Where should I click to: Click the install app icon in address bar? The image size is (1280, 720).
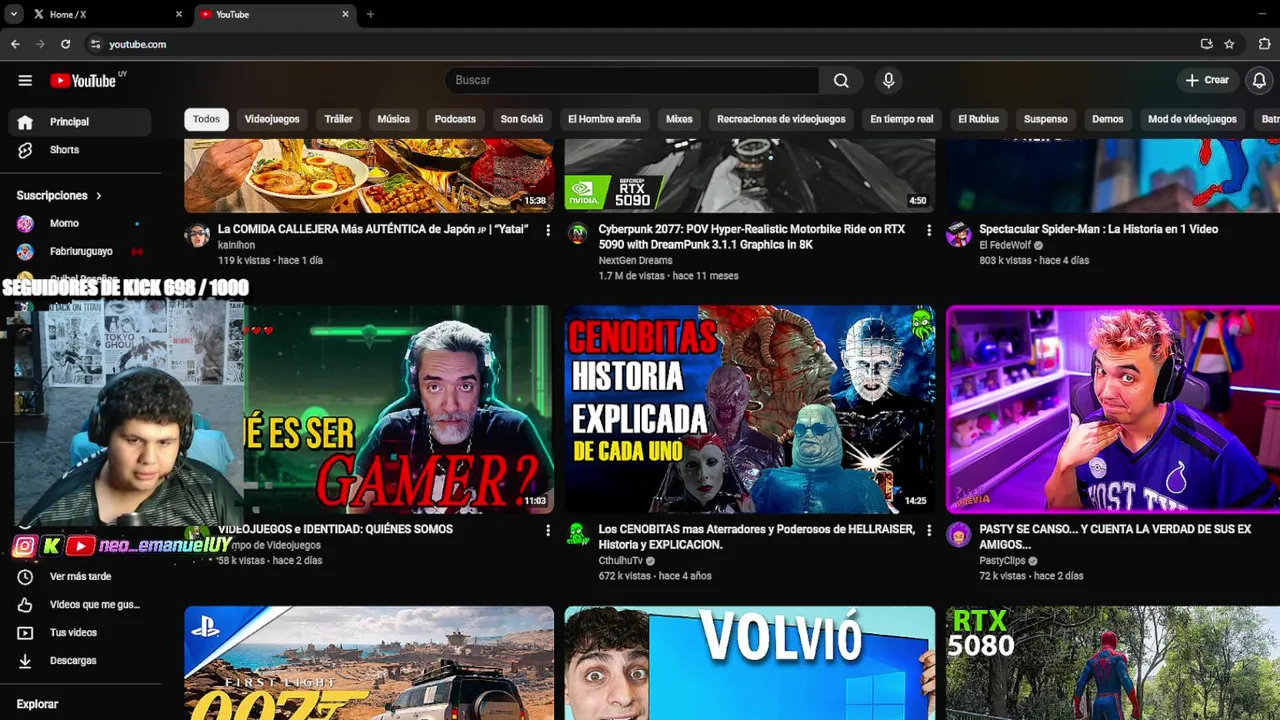coord(1206,44)
